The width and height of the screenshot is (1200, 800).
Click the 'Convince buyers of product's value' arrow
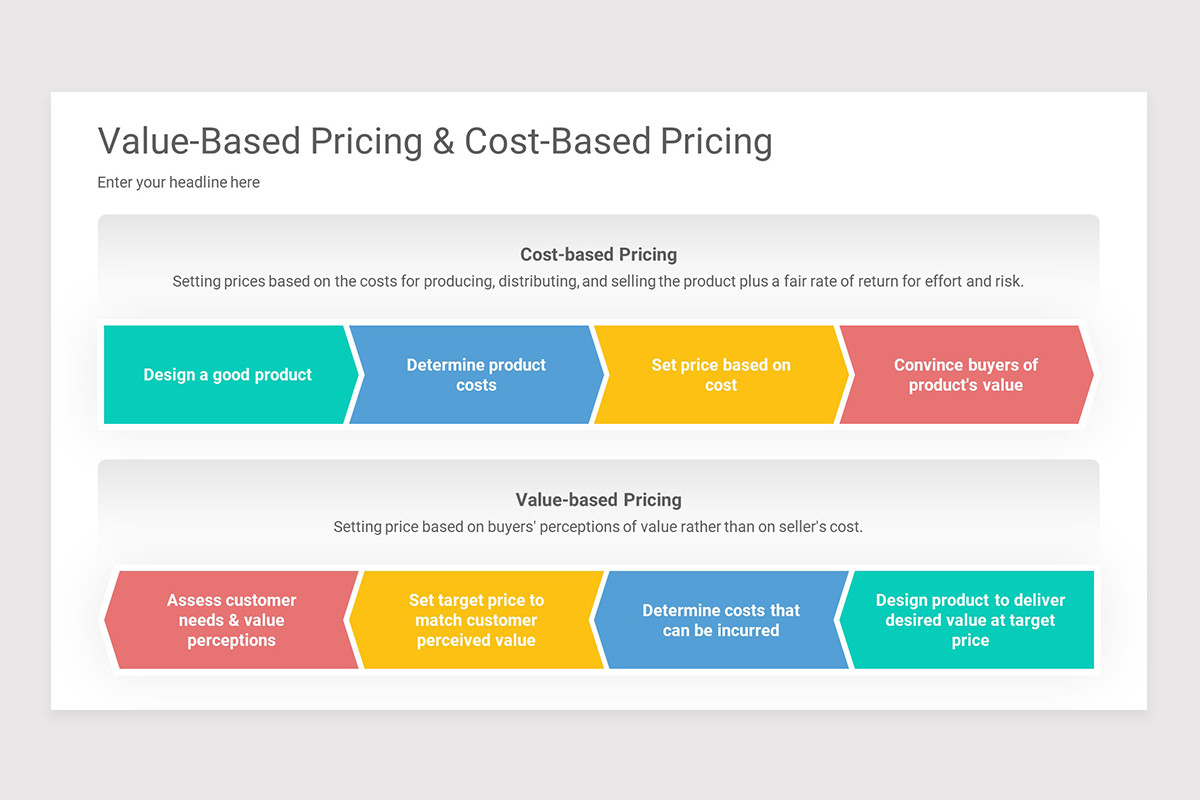(x=966, y=375)
